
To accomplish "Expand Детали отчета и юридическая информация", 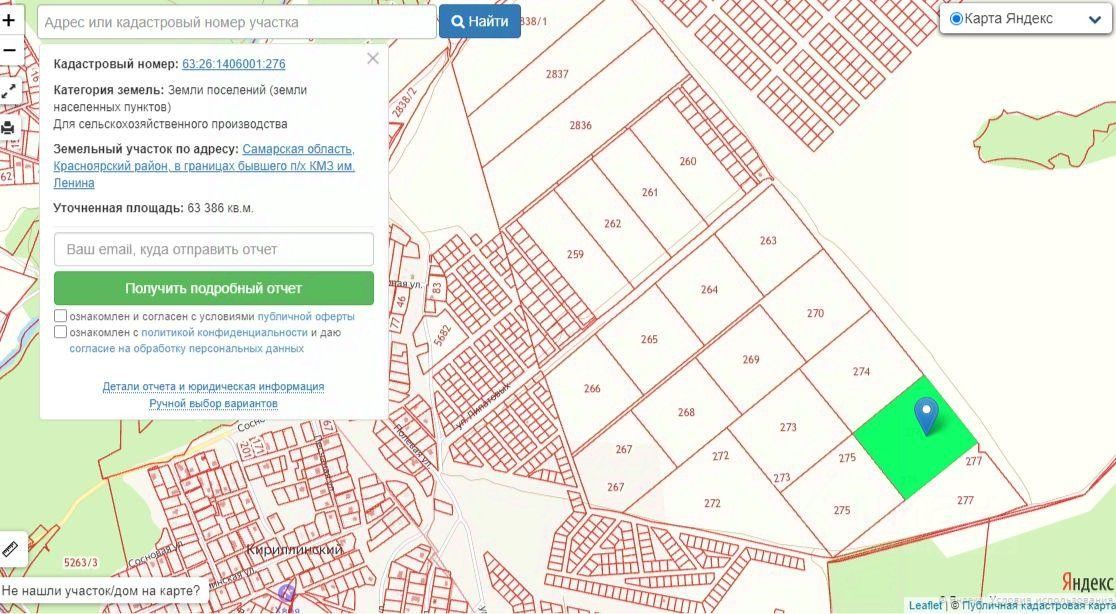I will point(214,386).
